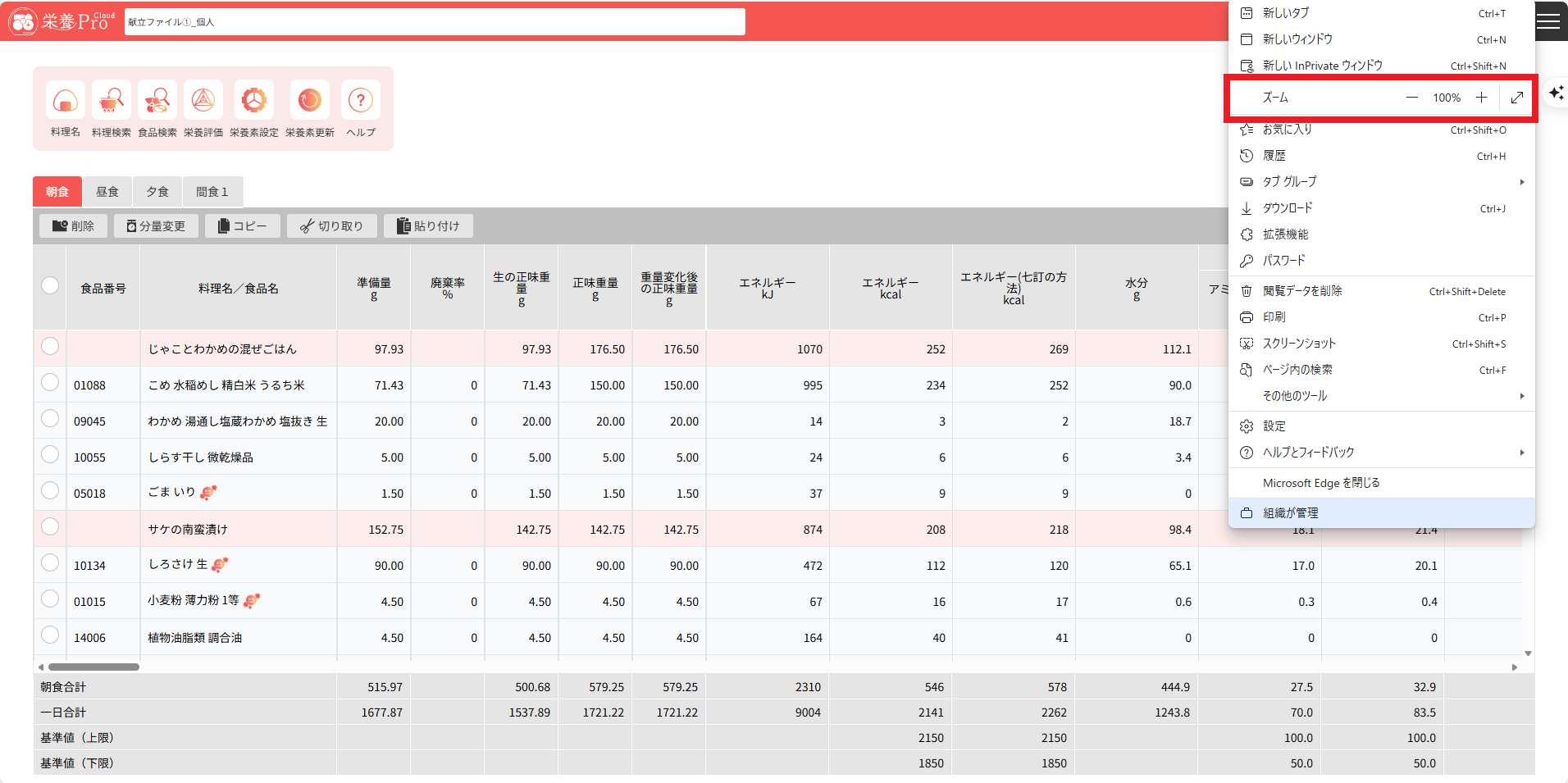Click the zoom full screen arrow icon

point(1516,98)
